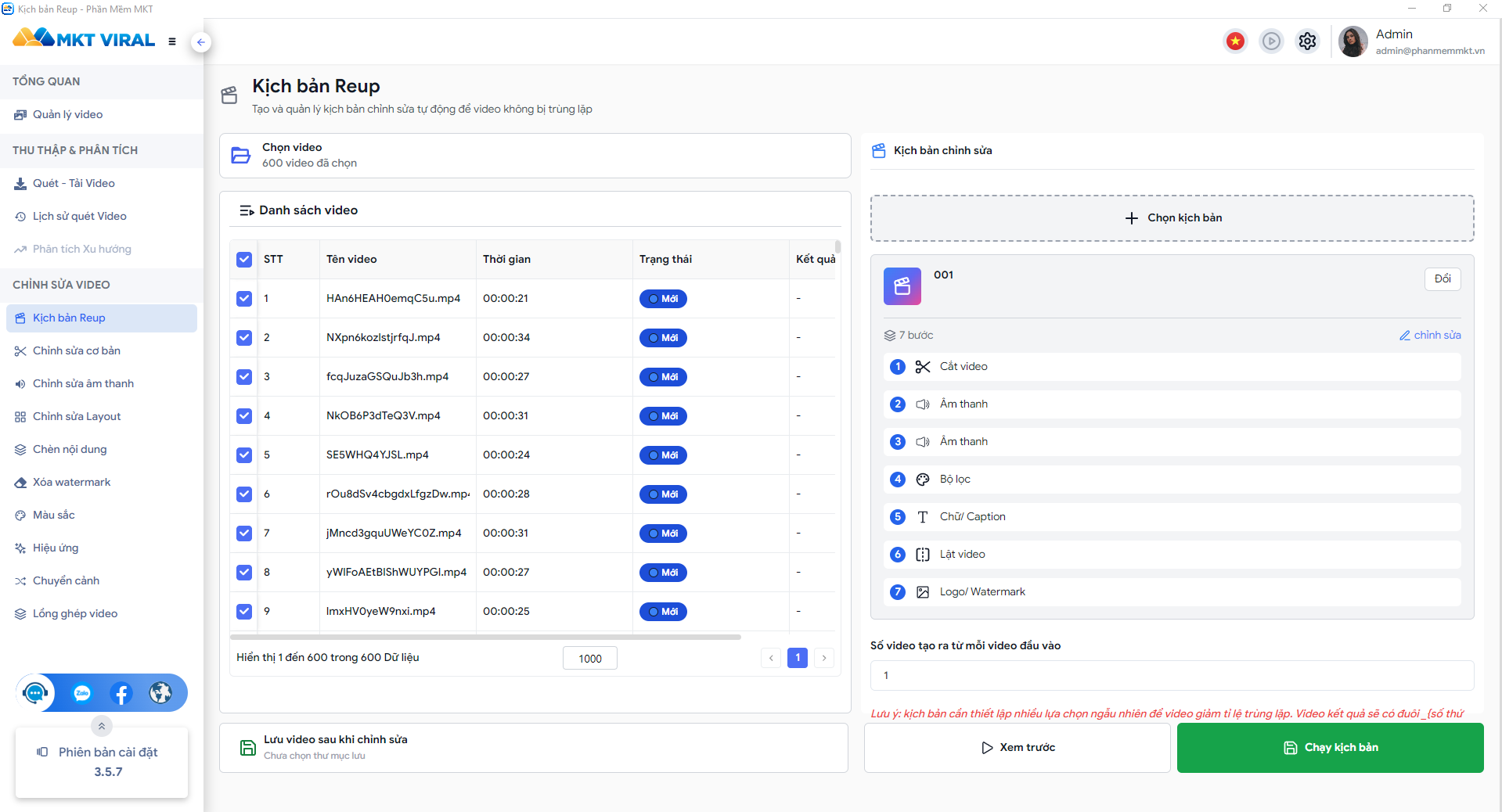Click Mới status badge in row 9
This screenshot has height=812, width=1502.
click(663, 612)
